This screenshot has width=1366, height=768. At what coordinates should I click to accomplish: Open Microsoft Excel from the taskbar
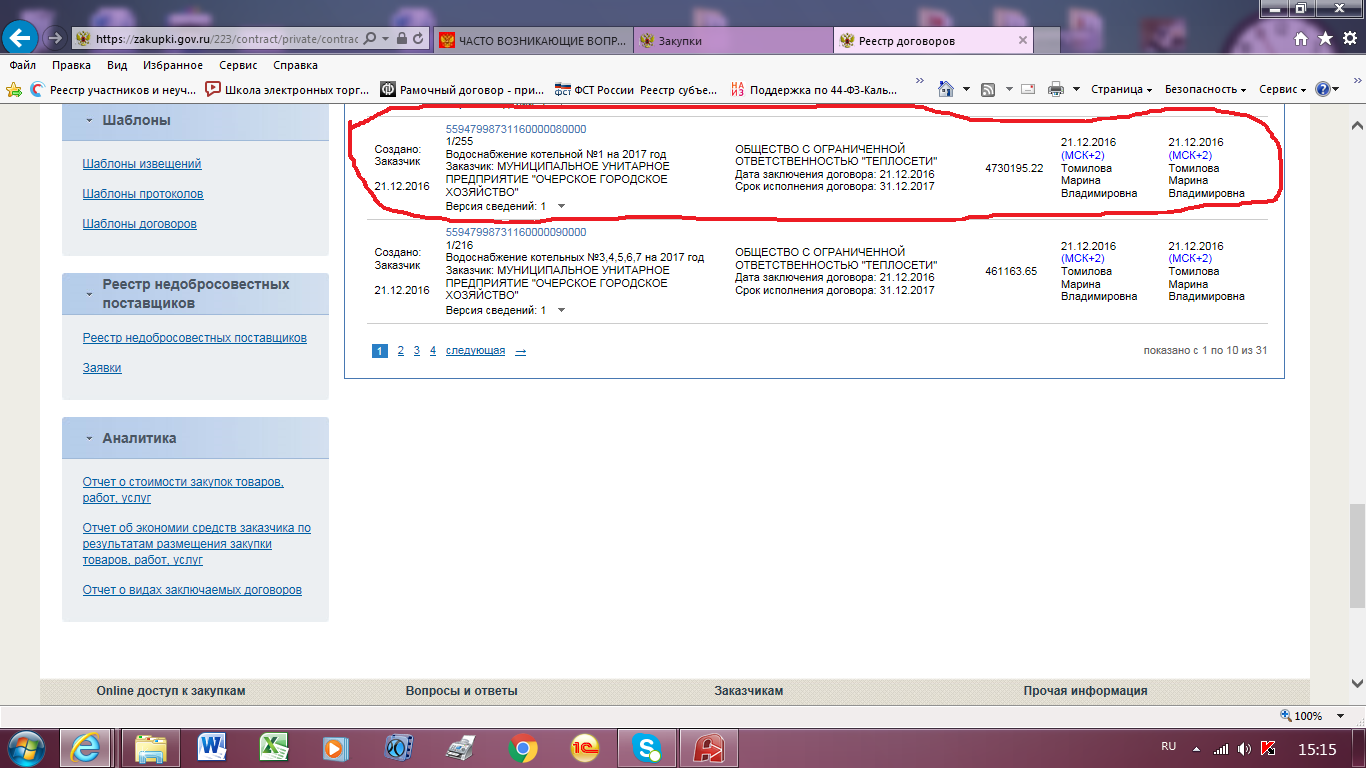coord(274,747)
